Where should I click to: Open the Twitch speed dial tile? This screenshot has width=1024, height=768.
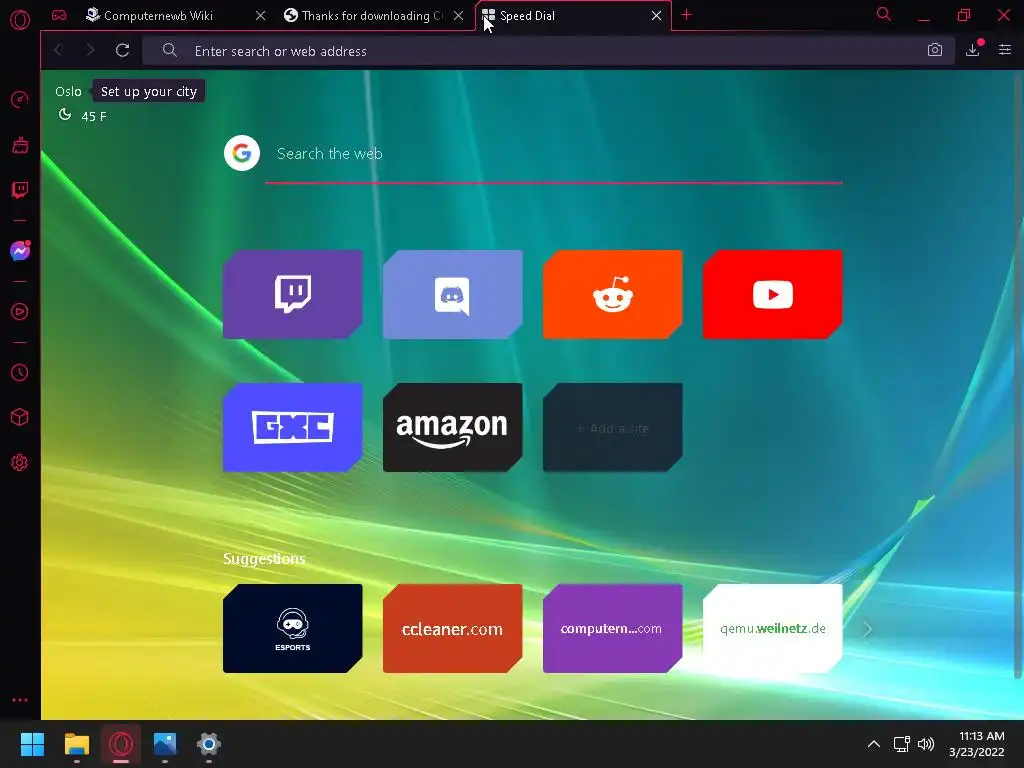(x=293, y=295)
